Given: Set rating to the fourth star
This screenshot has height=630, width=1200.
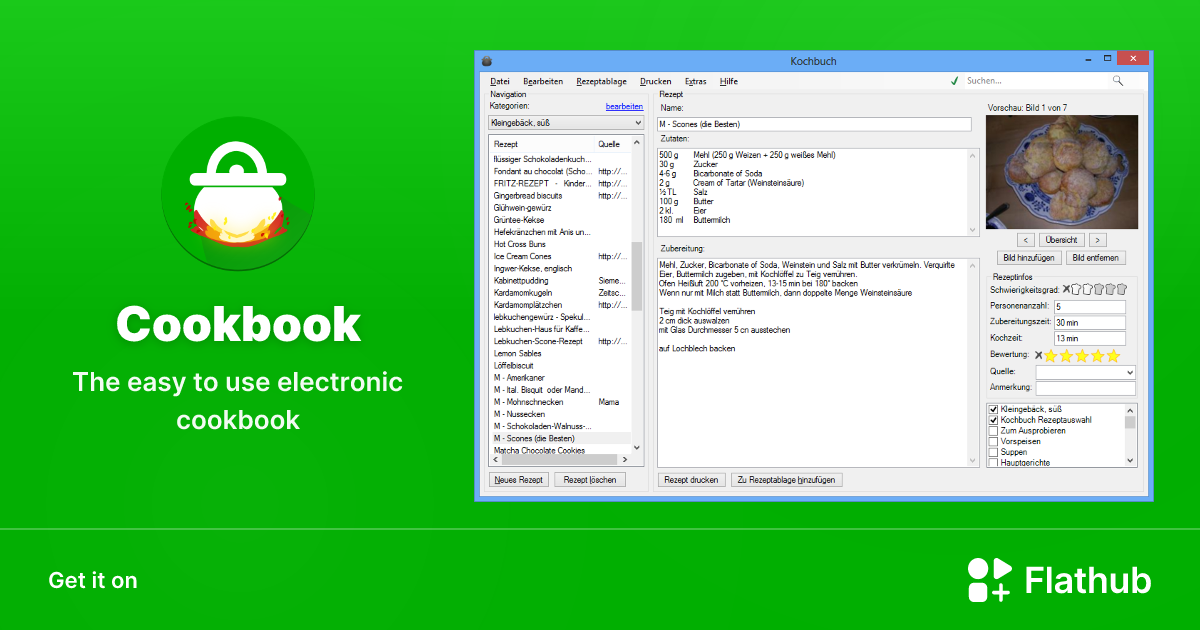Looking at the screenshot, I should pos(1098,355).
